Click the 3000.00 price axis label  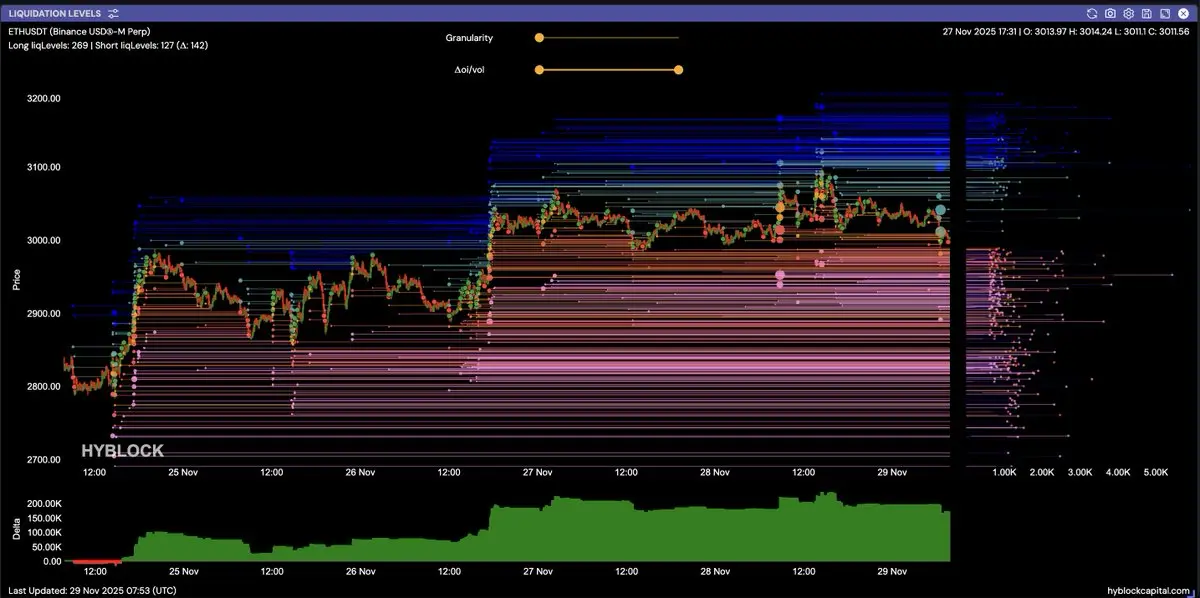[x=43, y=240]
